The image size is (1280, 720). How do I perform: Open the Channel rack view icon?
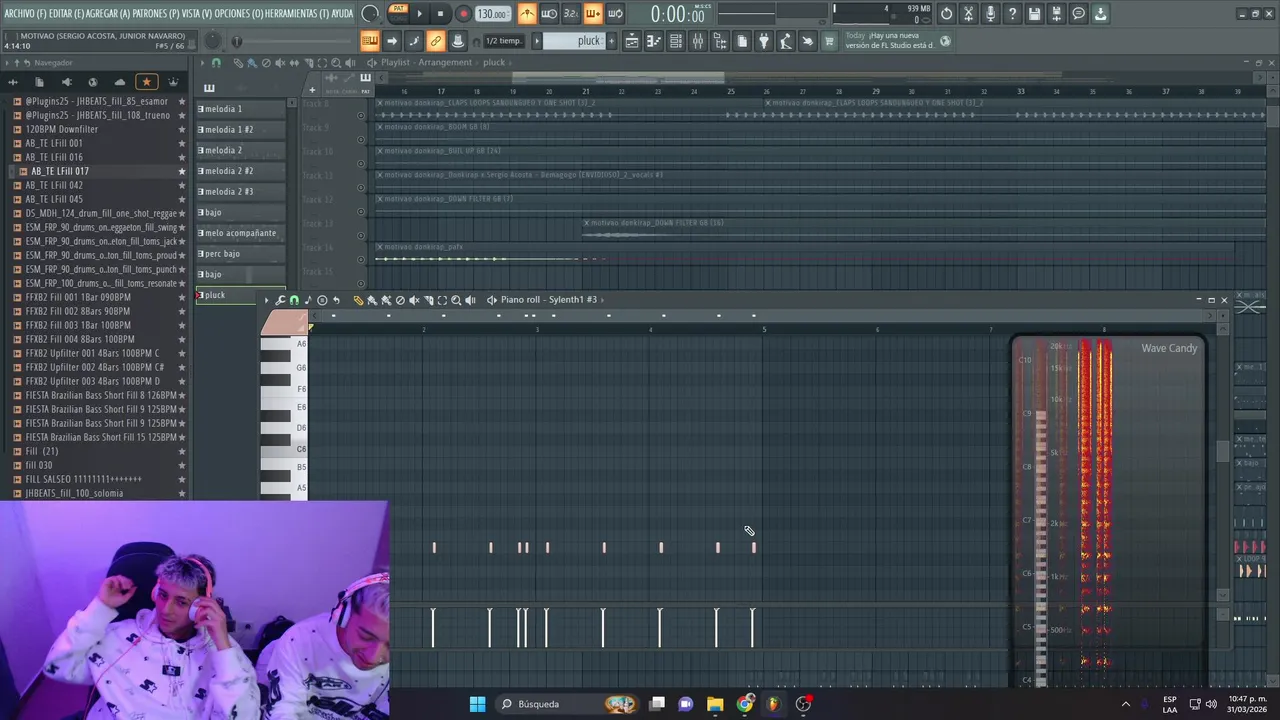(675, 41)
